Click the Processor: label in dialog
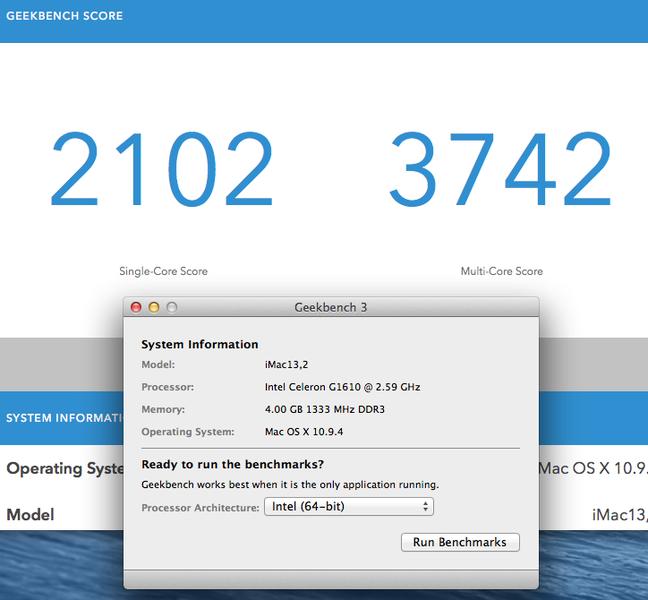This screenshot has height=600, width=648. (x=168, y=387)
